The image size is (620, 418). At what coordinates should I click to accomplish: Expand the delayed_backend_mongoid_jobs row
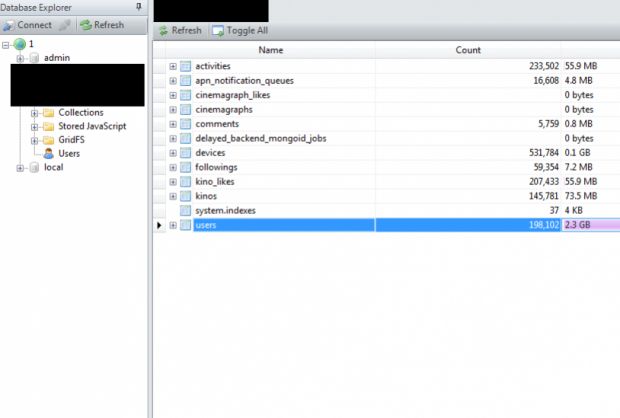tap(173, 138)
